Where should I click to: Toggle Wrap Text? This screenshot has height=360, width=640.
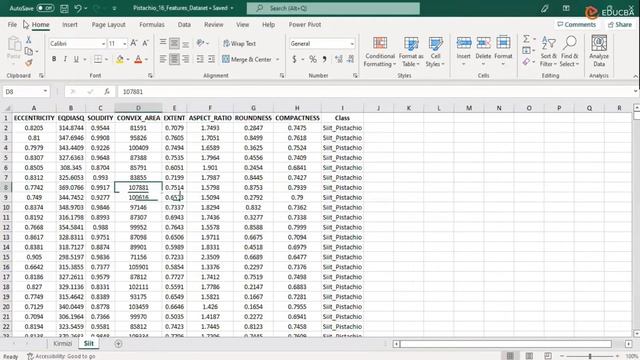click(x=240, y=43)
